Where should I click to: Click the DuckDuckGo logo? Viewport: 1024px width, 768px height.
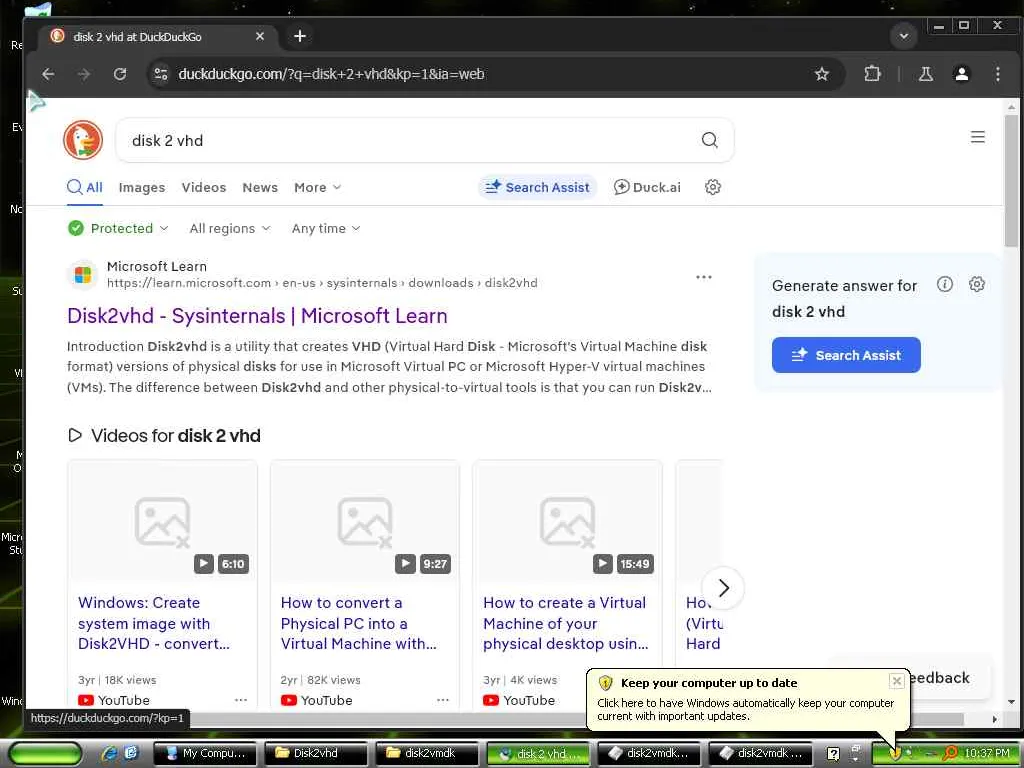point(83,140)
